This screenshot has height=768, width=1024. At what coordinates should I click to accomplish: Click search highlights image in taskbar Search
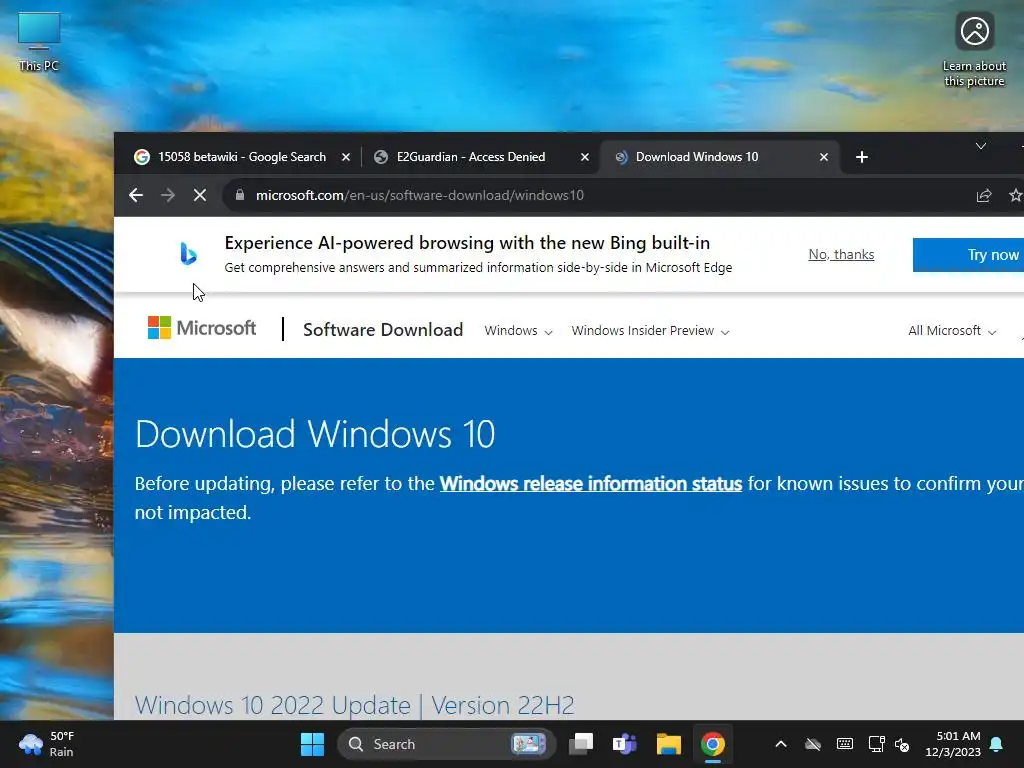point(528,744)
